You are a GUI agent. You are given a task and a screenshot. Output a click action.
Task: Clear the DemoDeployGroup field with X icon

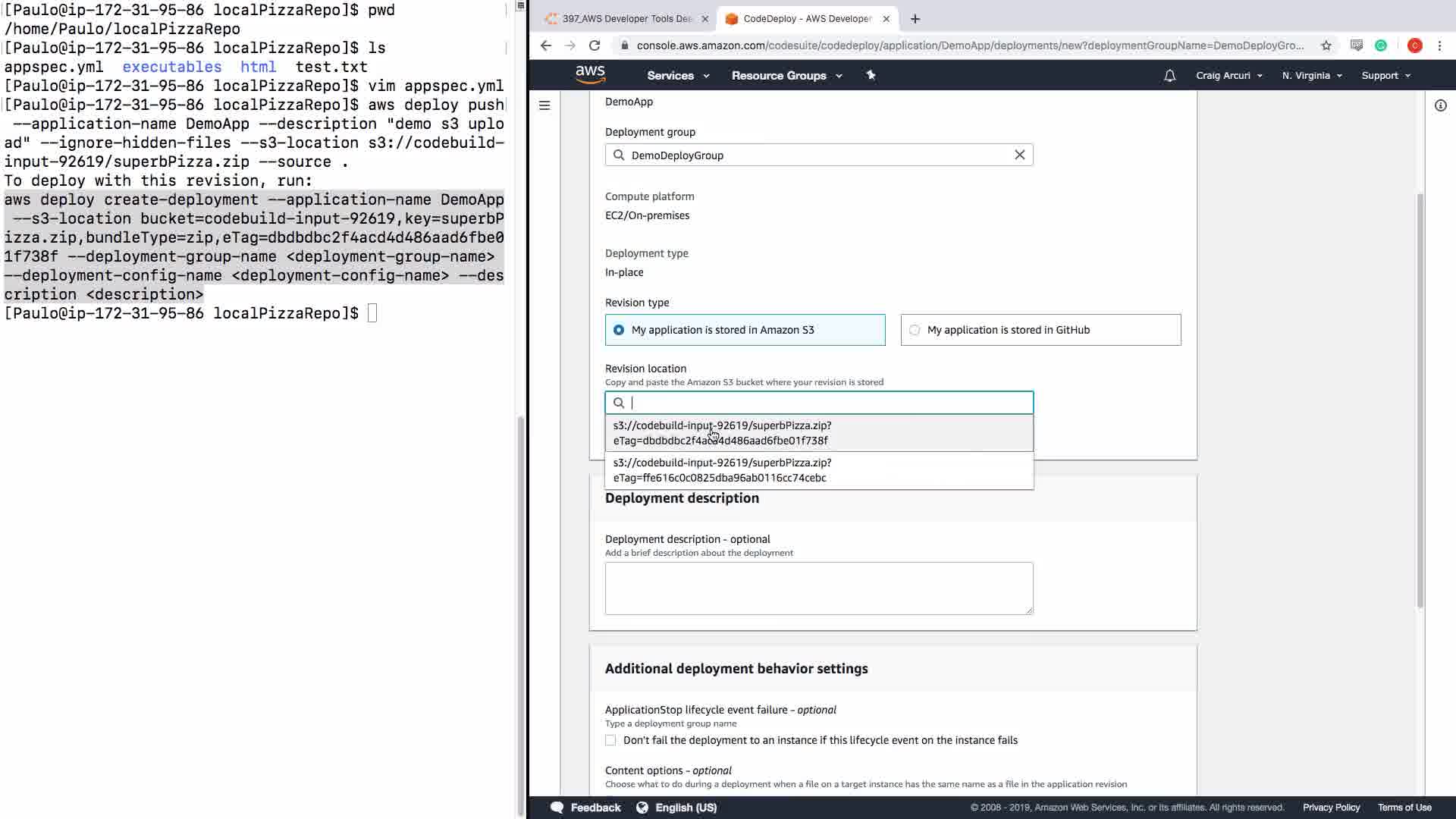pos(1019,155)
